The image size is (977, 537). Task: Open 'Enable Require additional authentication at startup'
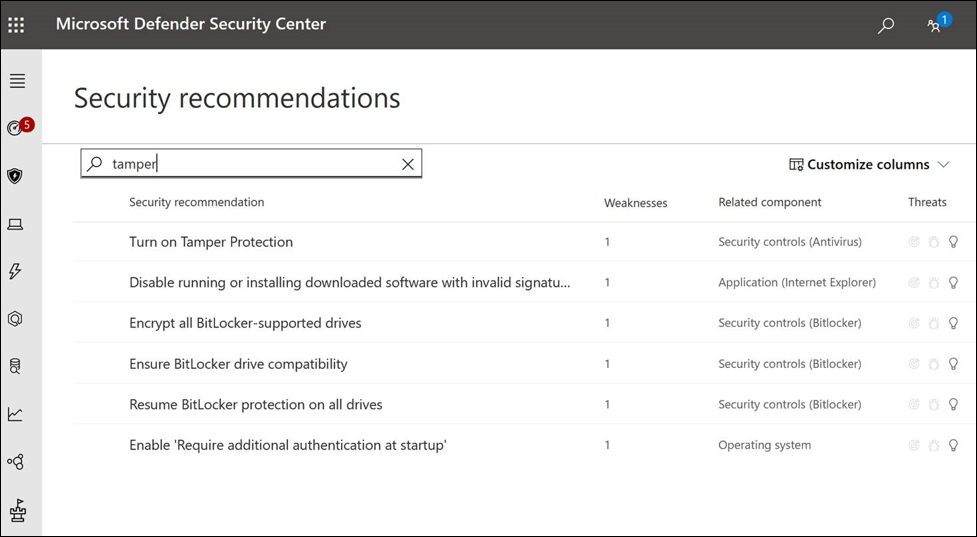pos(288,445)
